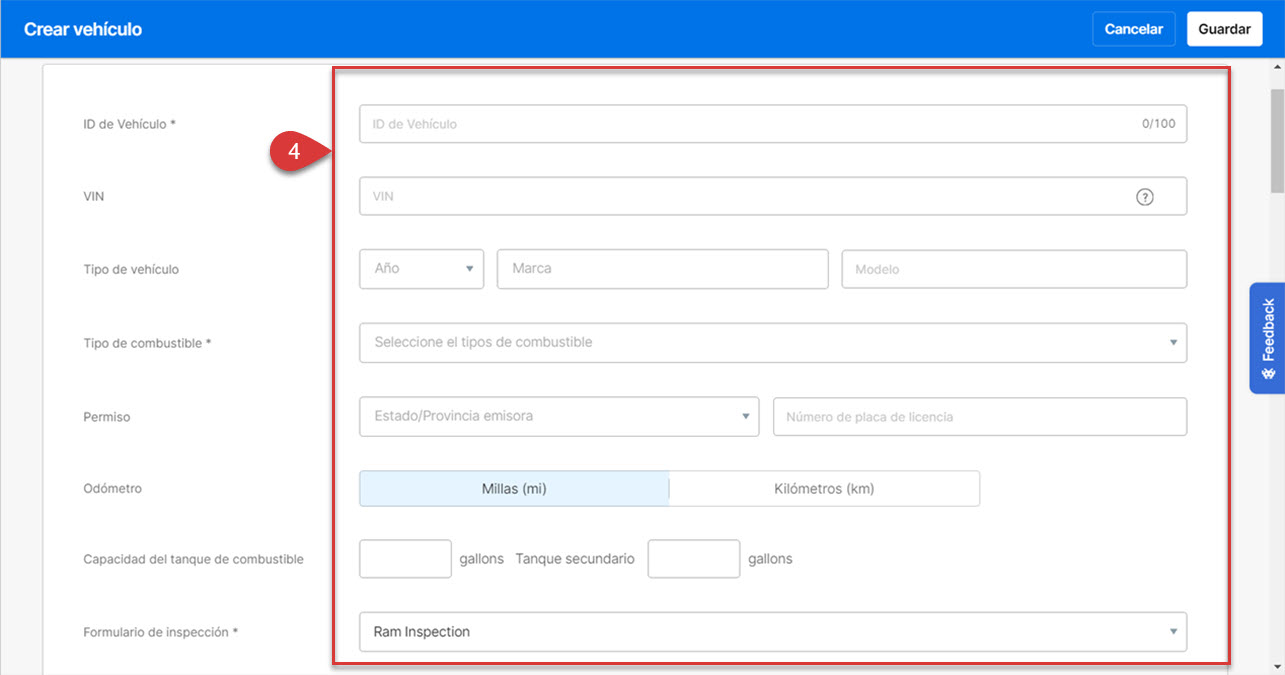The image size is (1285, 675).
Task: Click the Cancelar button
Action: pyautogui.click(x=1134, y=29)
